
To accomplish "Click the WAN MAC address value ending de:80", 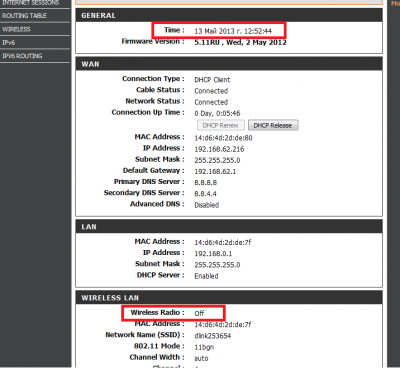I will [x=223, y=138].
